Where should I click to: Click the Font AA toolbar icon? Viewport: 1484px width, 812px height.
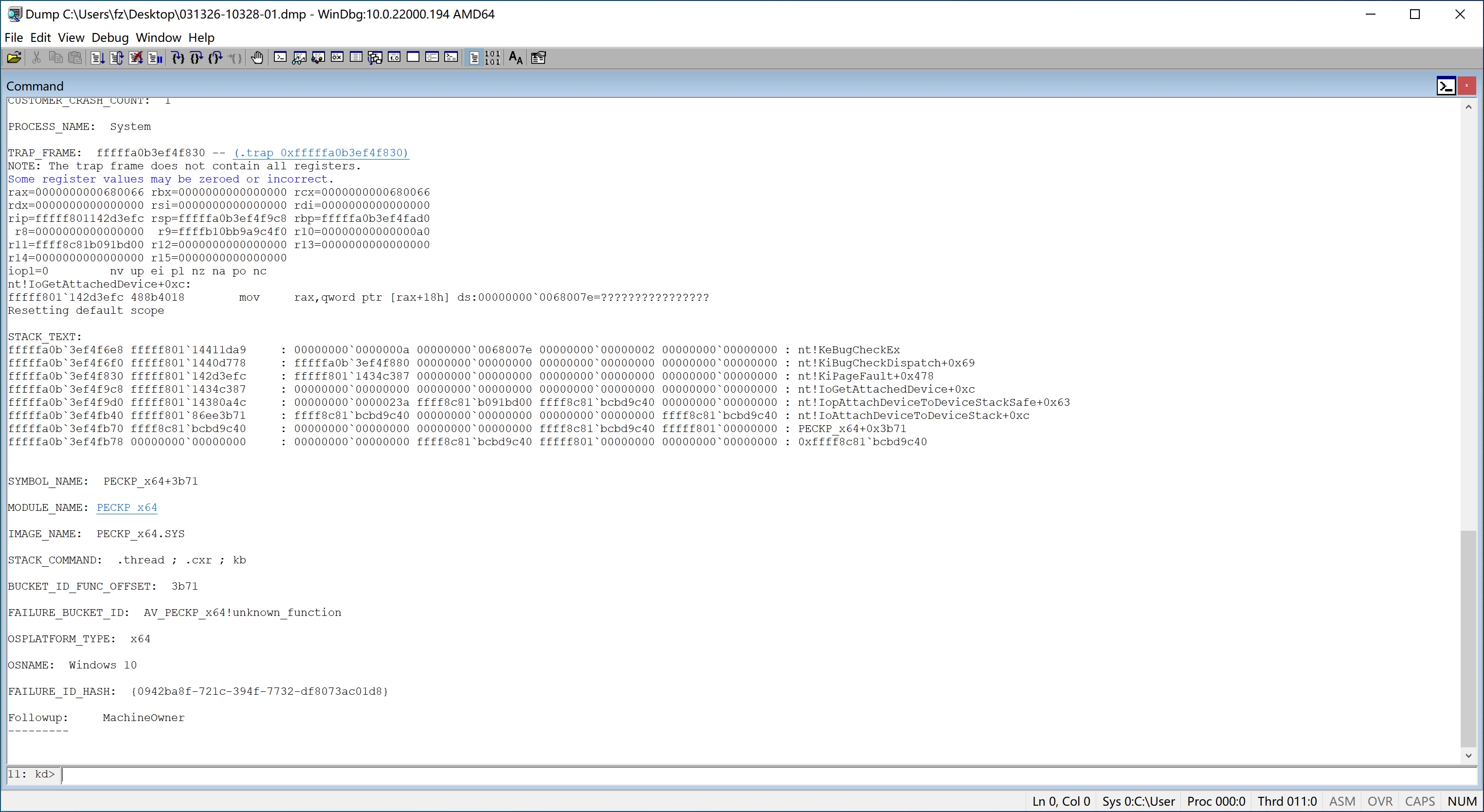pos(516,57)
